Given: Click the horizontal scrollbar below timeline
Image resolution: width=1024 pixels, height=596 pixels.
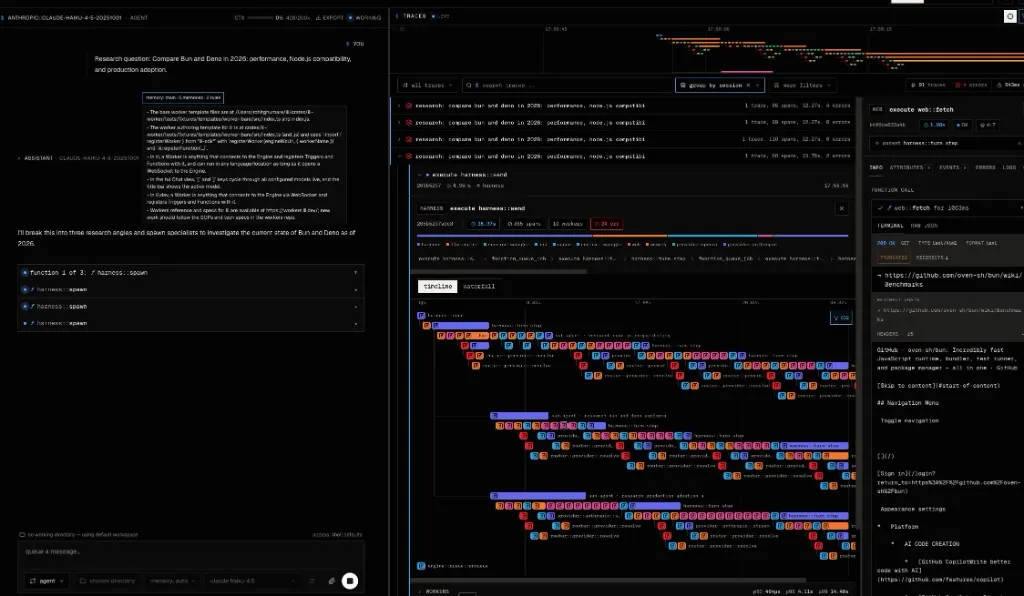Looking at the screenshot, I should (x=609, y=580).
